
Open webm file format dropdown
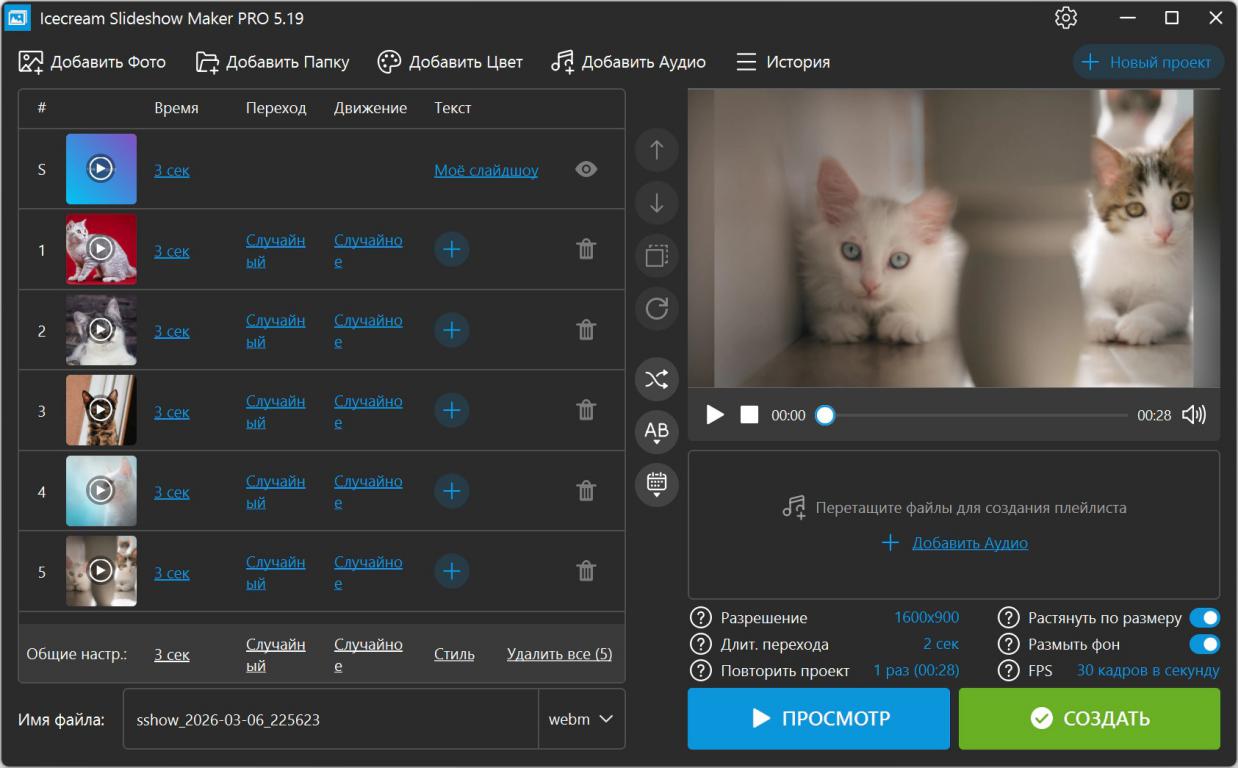tap(581, 719)
